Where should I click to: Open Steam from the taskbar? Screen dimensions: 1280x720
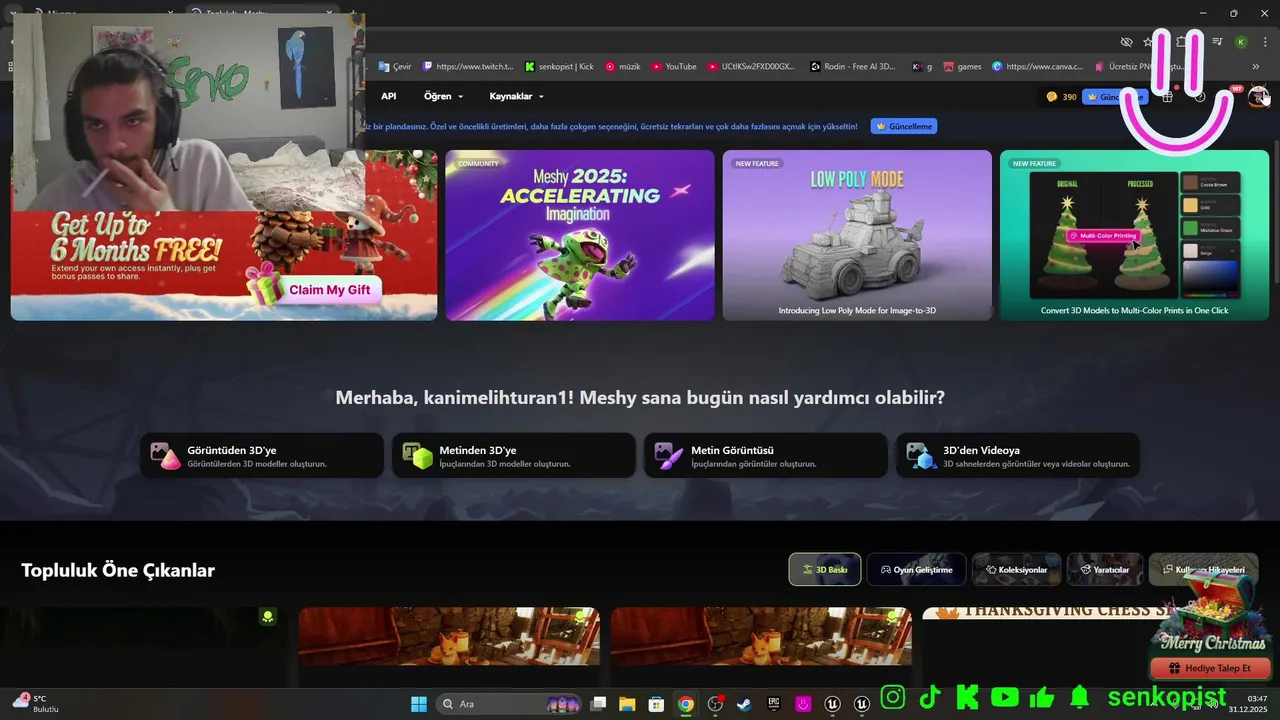click(744, 704)
